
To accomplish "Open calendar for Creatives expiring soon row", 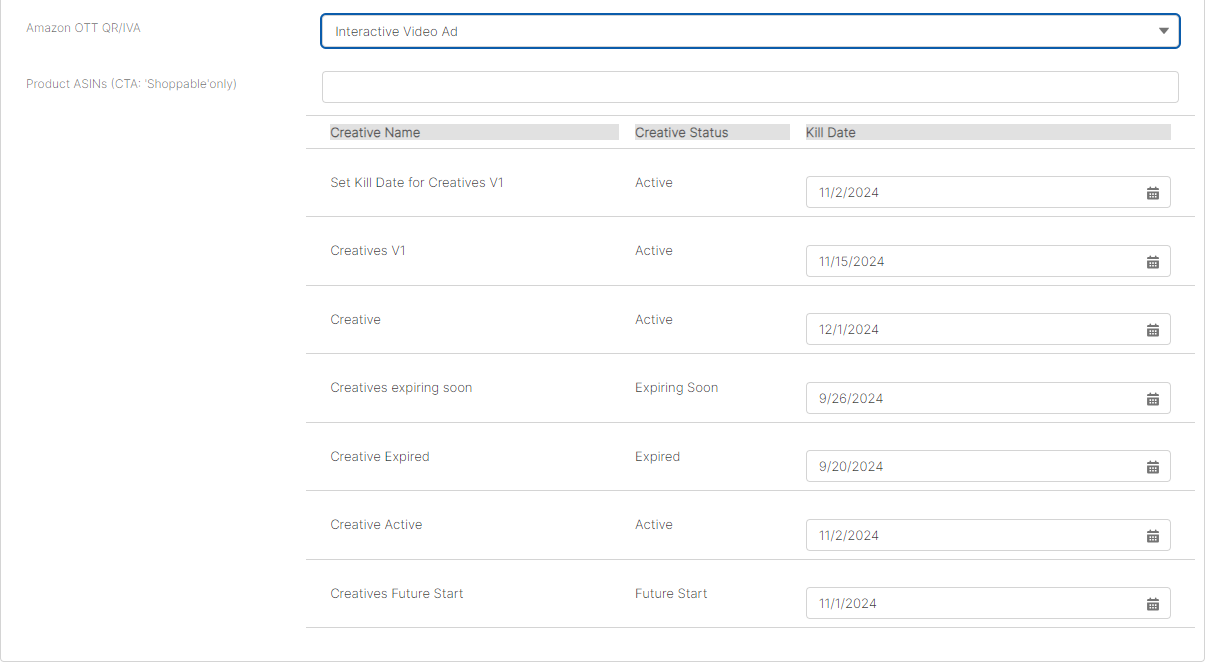I will (1152, 399).
